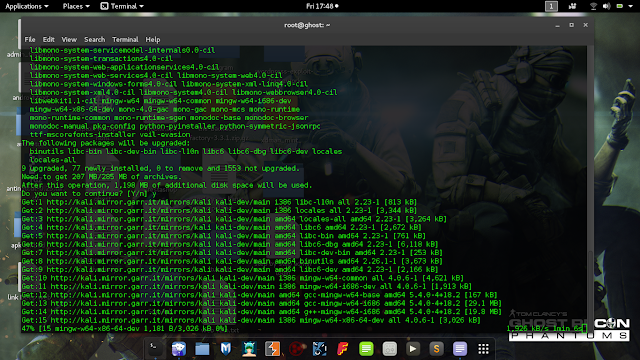Click the workspace 1 indicator in top bar
The height and width of the screenshot is (360, 640).
pyautogui.click(x=551, y=6)
